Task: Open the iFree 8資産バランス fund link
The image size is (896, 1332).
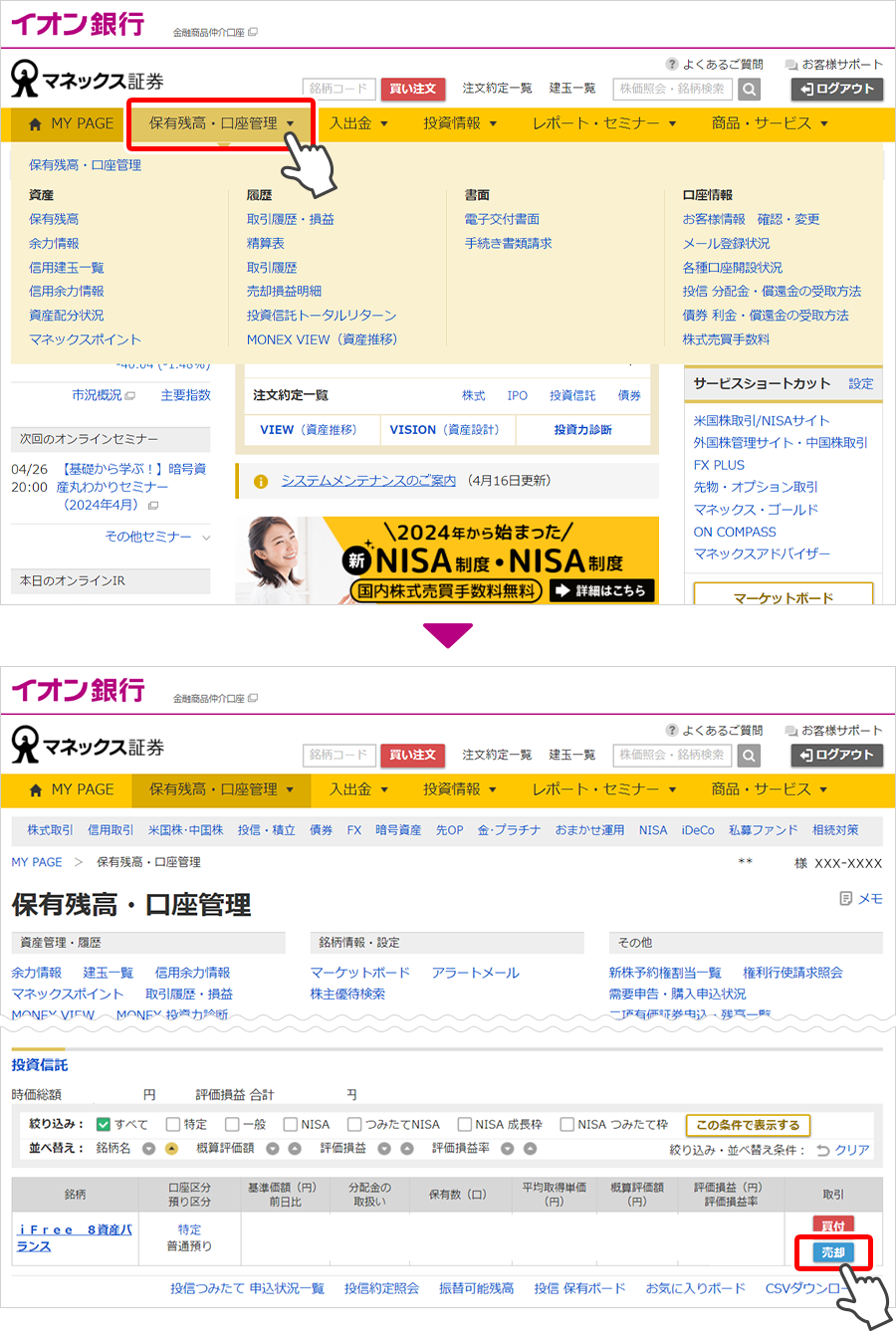Action: click(75, 1238)
